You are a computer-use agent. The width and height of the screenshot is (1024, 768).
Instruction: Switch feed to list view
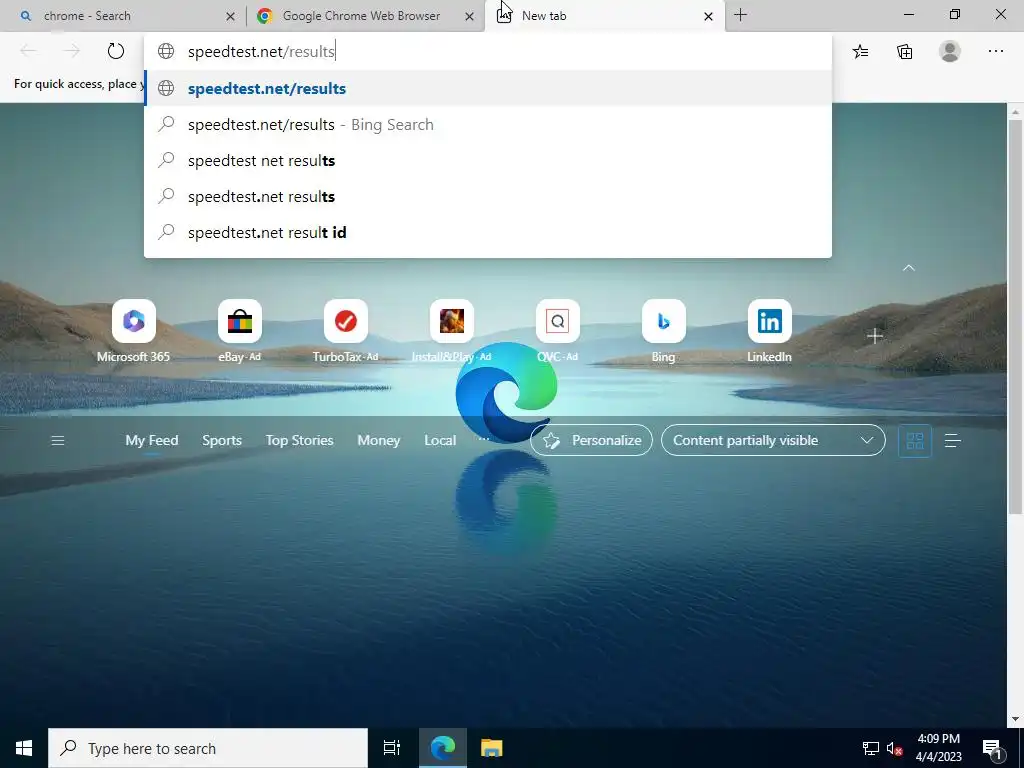click(x=953, y=441)
